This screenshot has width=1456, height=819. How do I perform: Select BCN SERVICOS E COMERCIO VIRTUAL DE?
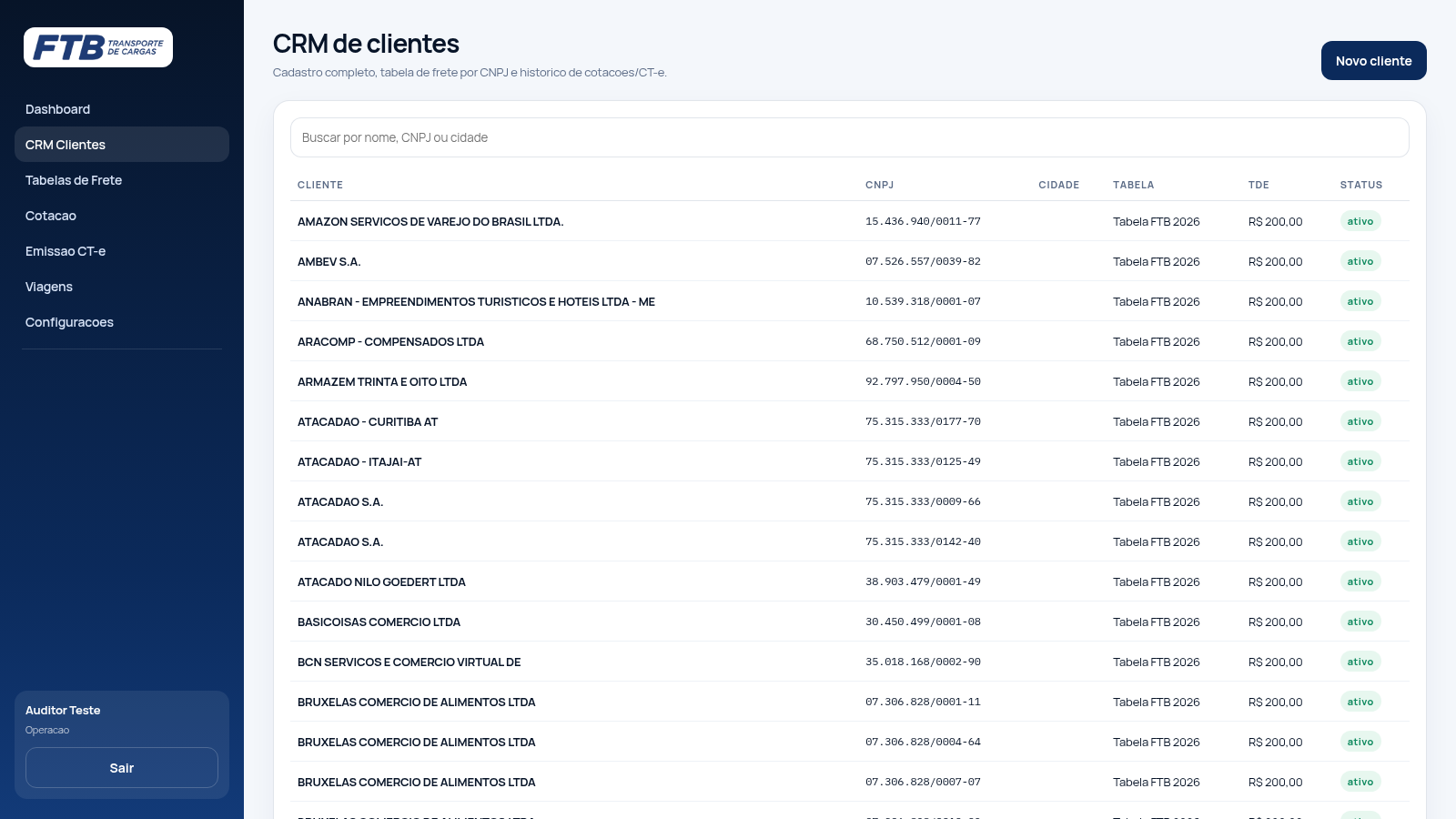tap(850, 662)
